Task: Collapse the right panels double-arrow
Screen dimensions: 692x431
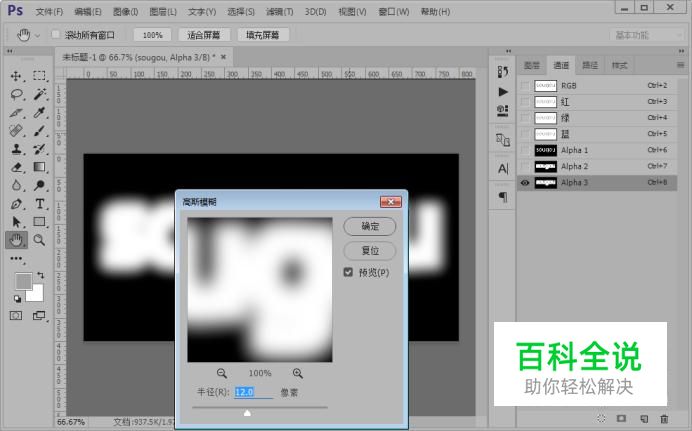Action: 681,51
